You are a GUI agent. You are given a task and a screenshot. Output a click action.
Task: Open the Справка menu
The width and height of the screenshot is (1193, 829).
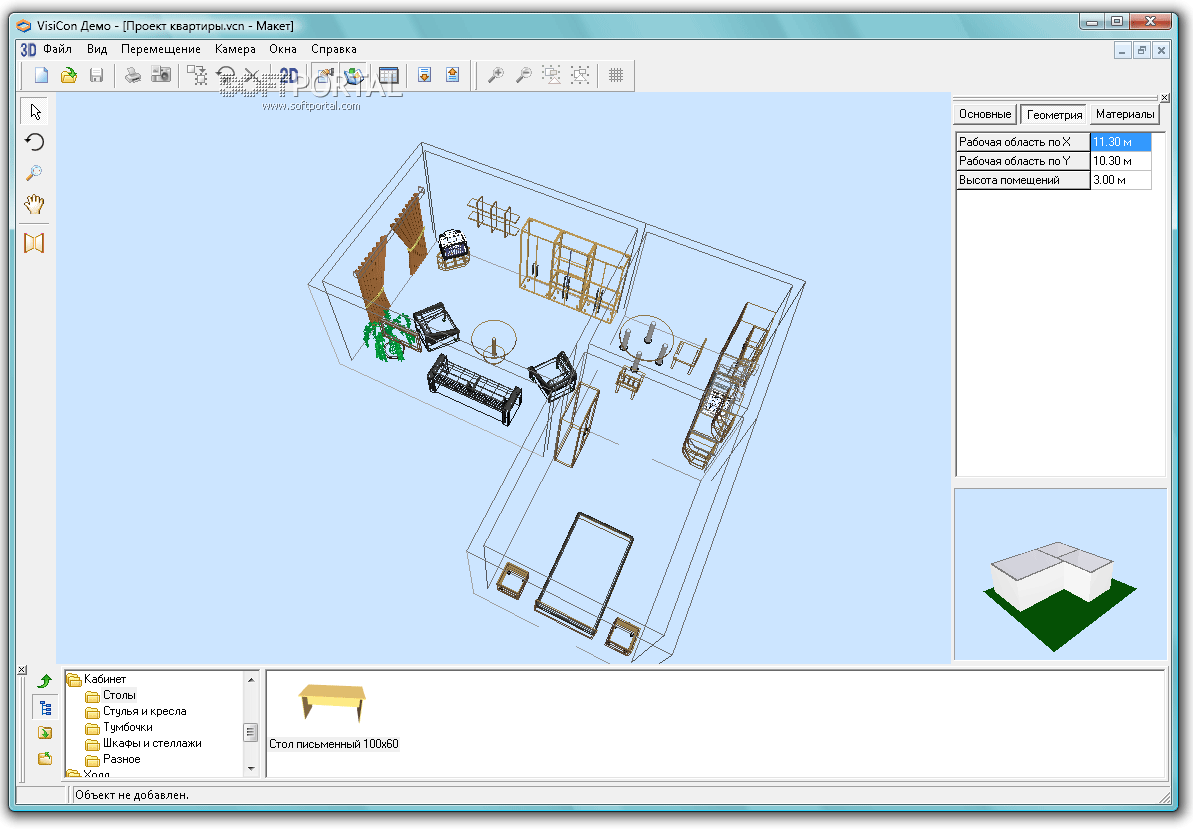tap(333, 49)
